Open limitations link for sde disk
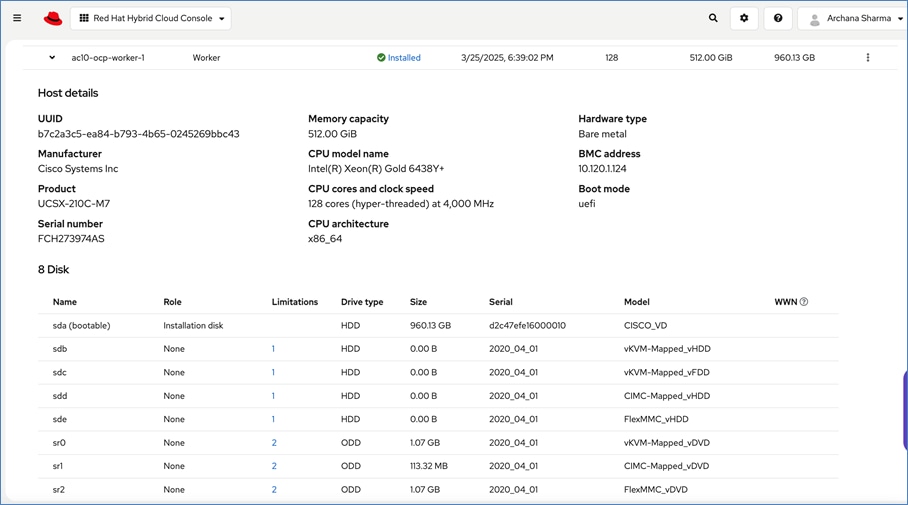 click(273, 419)
